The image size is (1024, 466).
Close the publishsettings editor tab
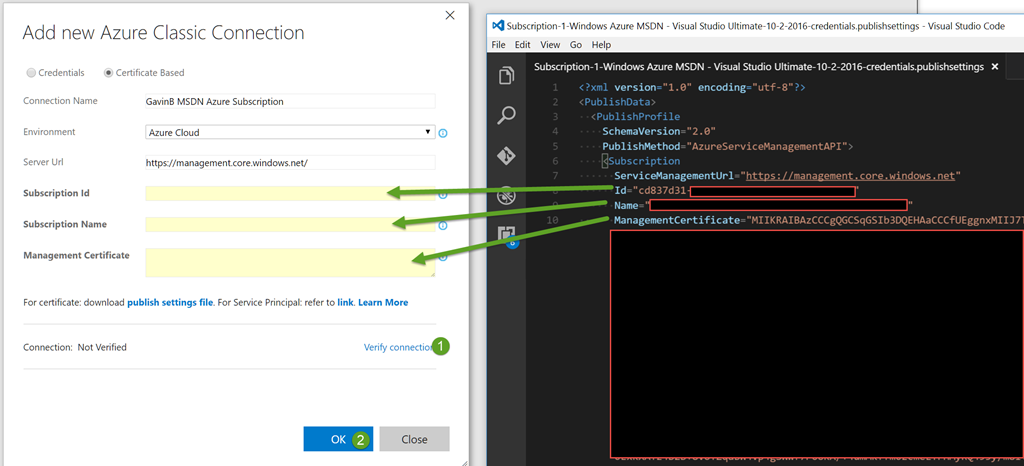point(994,67)
